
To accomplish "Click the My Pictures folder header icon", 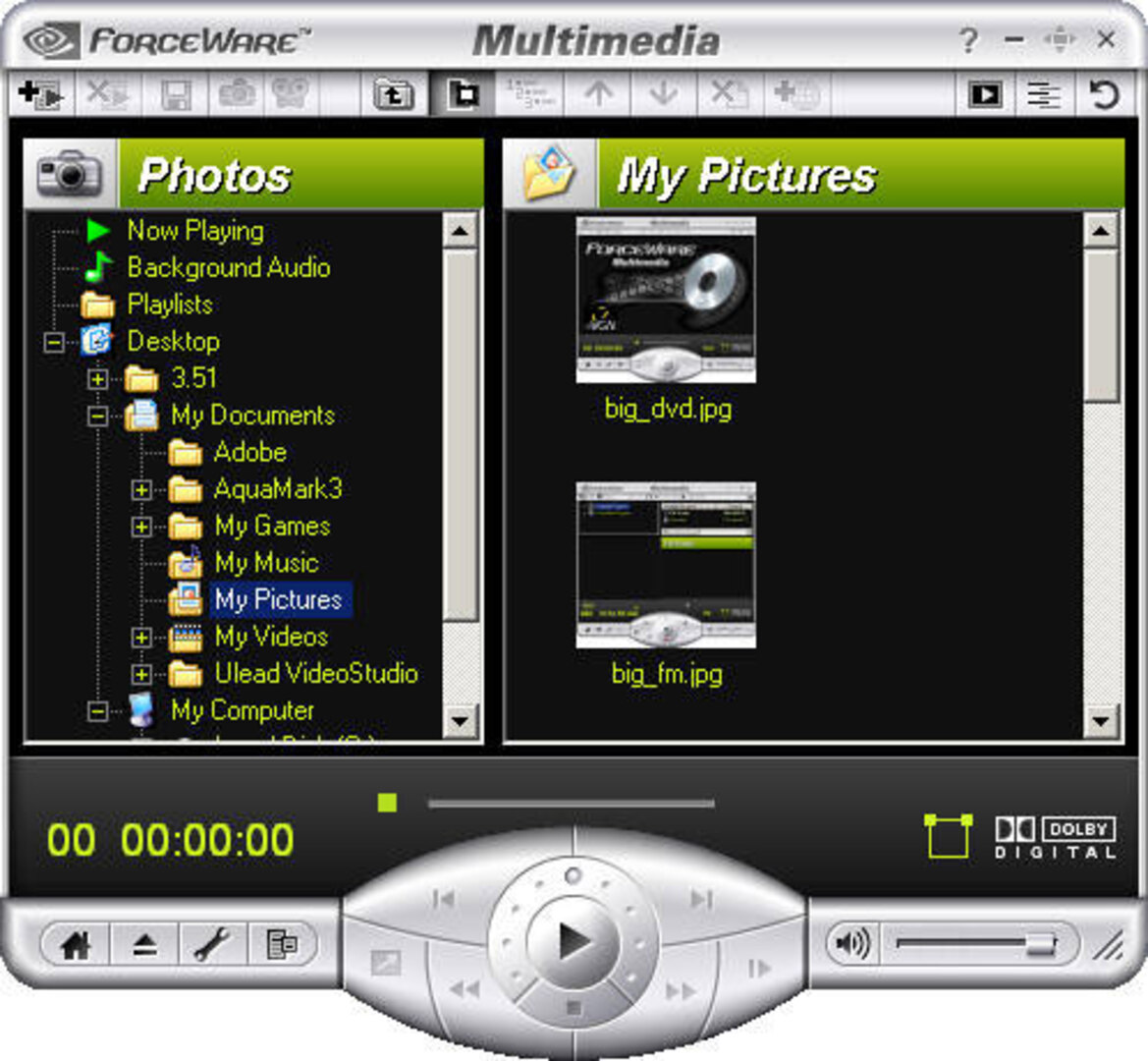I will (x=550, y=174).
